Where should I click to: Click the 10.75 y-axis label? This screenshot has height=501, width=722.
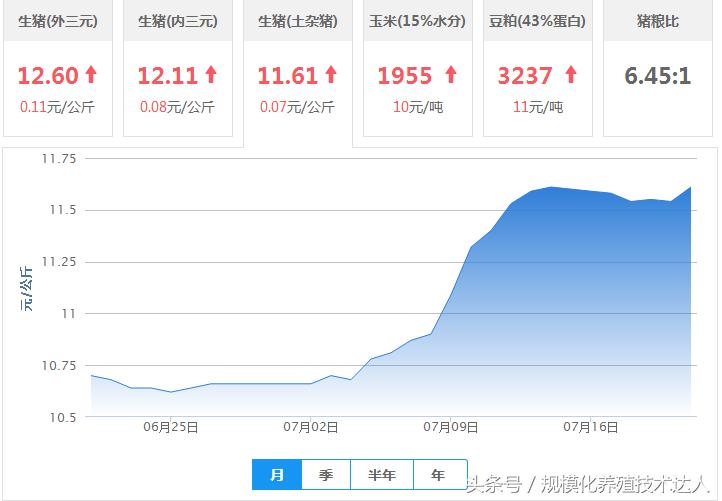[x=59, y=366]
